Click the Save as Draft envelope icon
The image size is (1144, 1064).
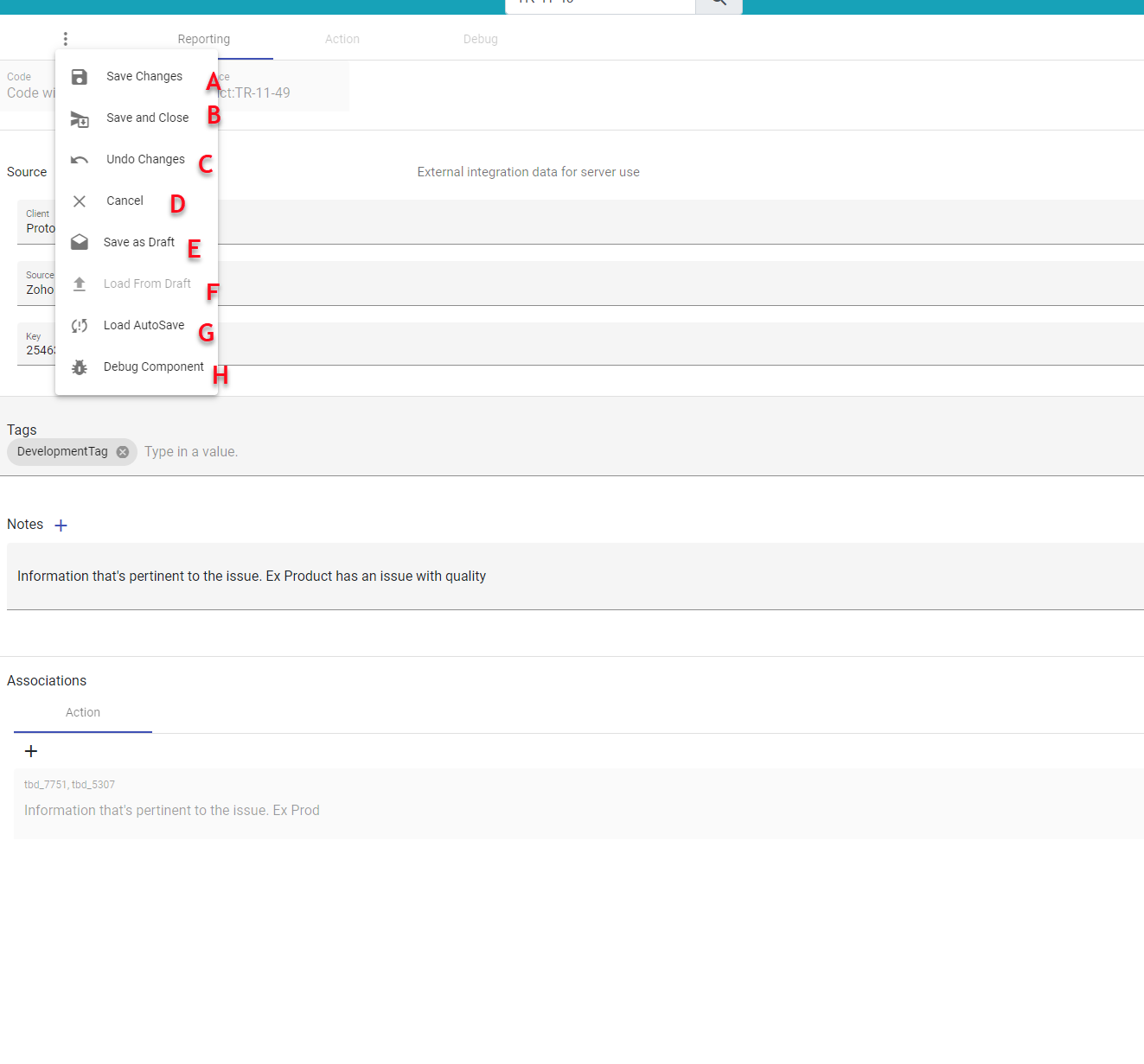tap(80, 242)
